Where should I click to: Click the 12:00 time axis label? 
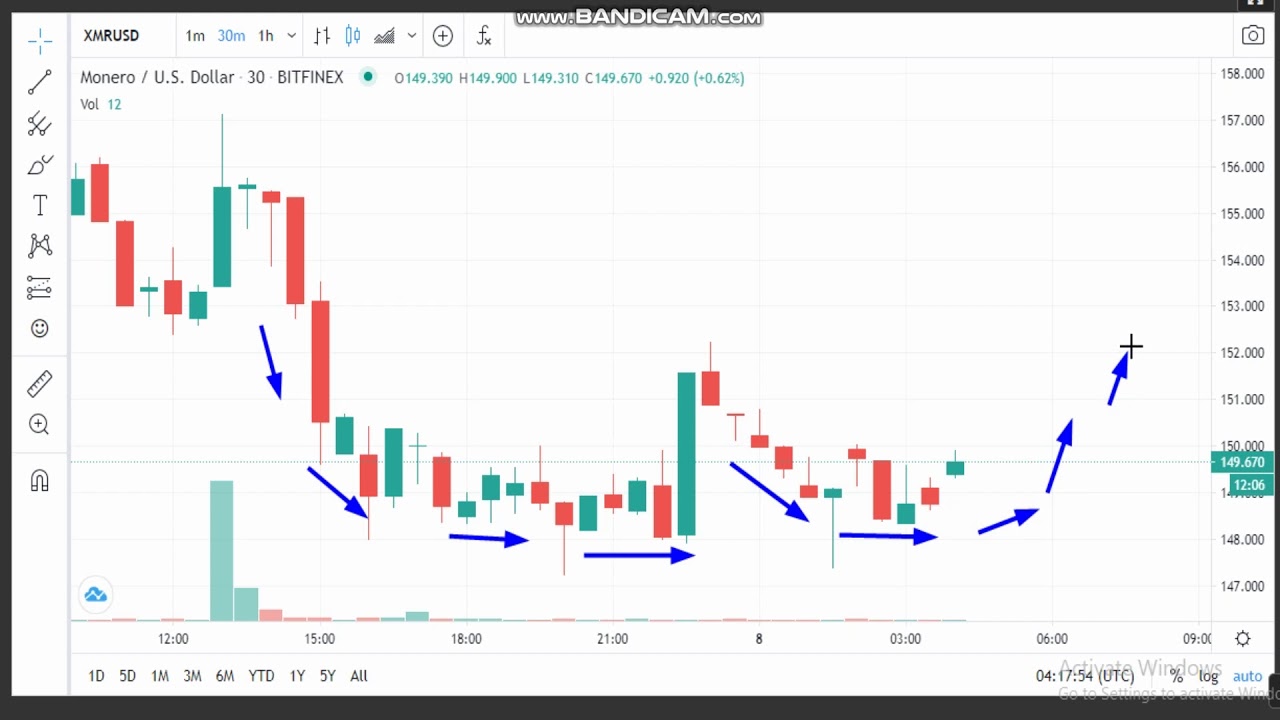pos(173,638)
